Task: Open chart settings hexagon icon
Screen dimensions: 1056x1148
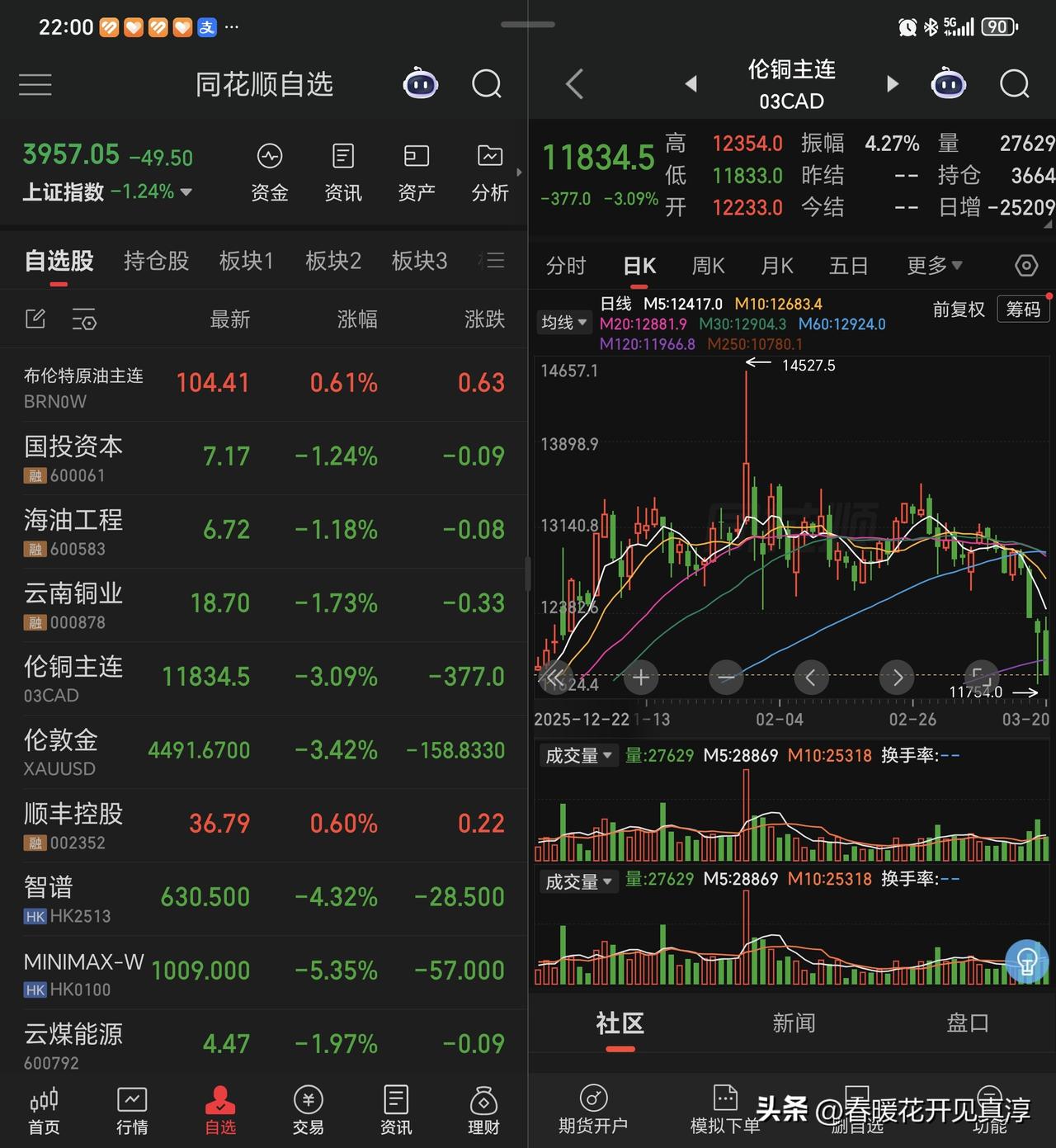Action: tap(1025, 266)
